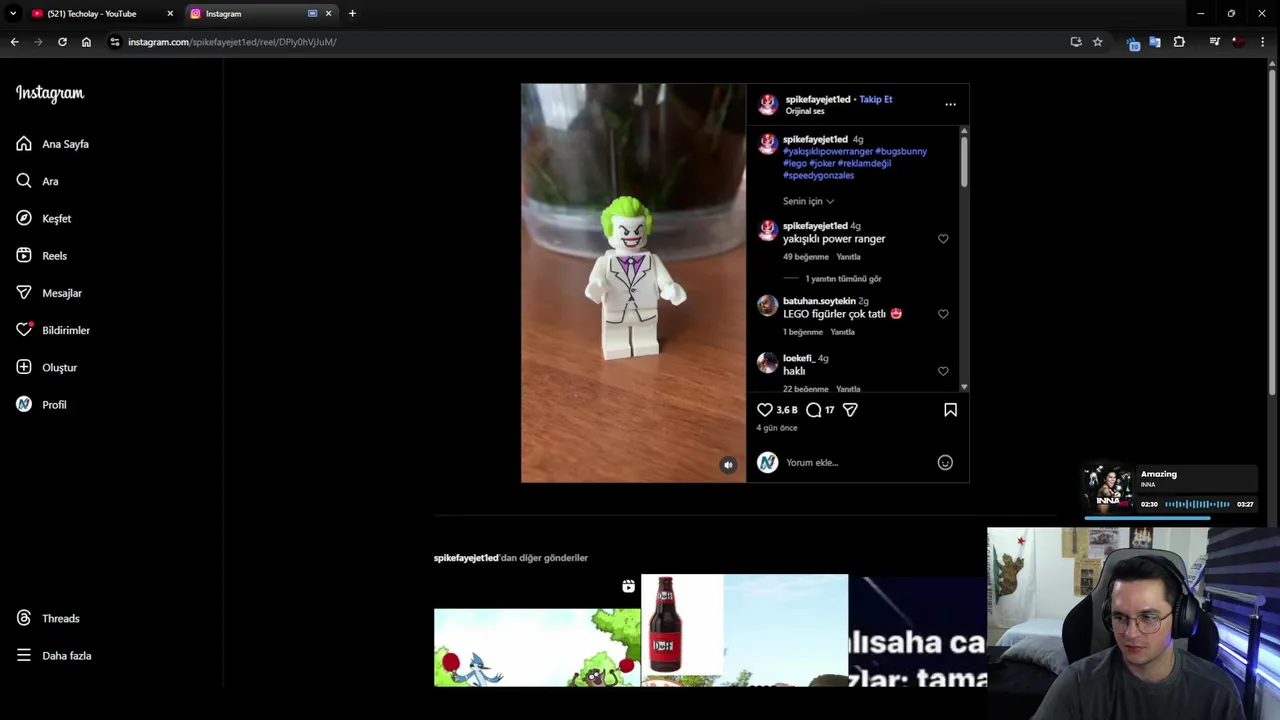The image size is (1280, 720).
Task: Open the three-dot post options menu
Action: point(950,104)
